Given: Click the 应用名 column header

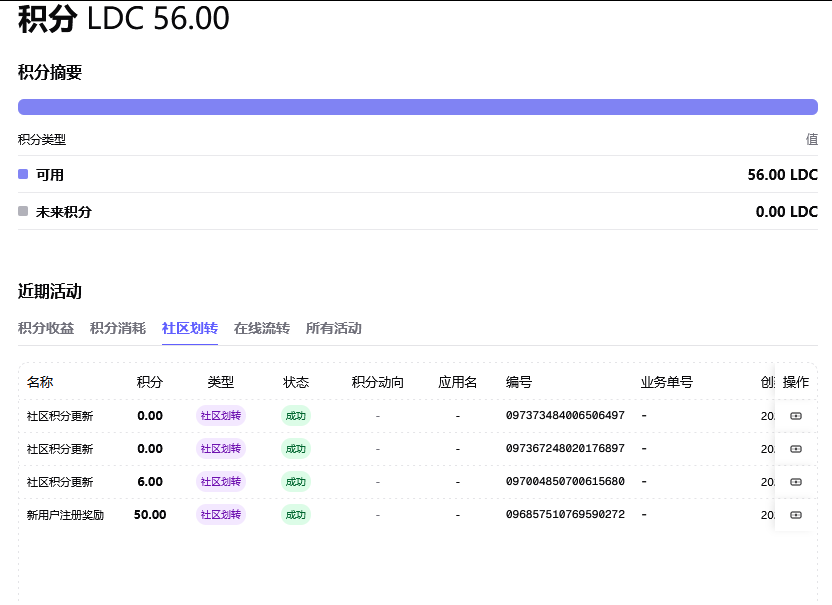Looking at the screenshot, I should (x=457, y=382).
